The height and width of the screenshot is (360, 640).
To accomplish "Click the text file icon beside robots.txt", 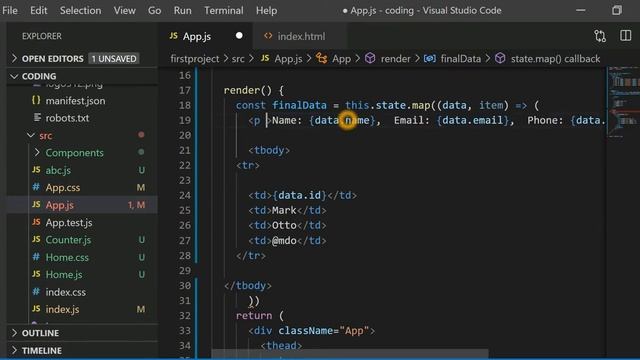I will click(x=37, y=118).
